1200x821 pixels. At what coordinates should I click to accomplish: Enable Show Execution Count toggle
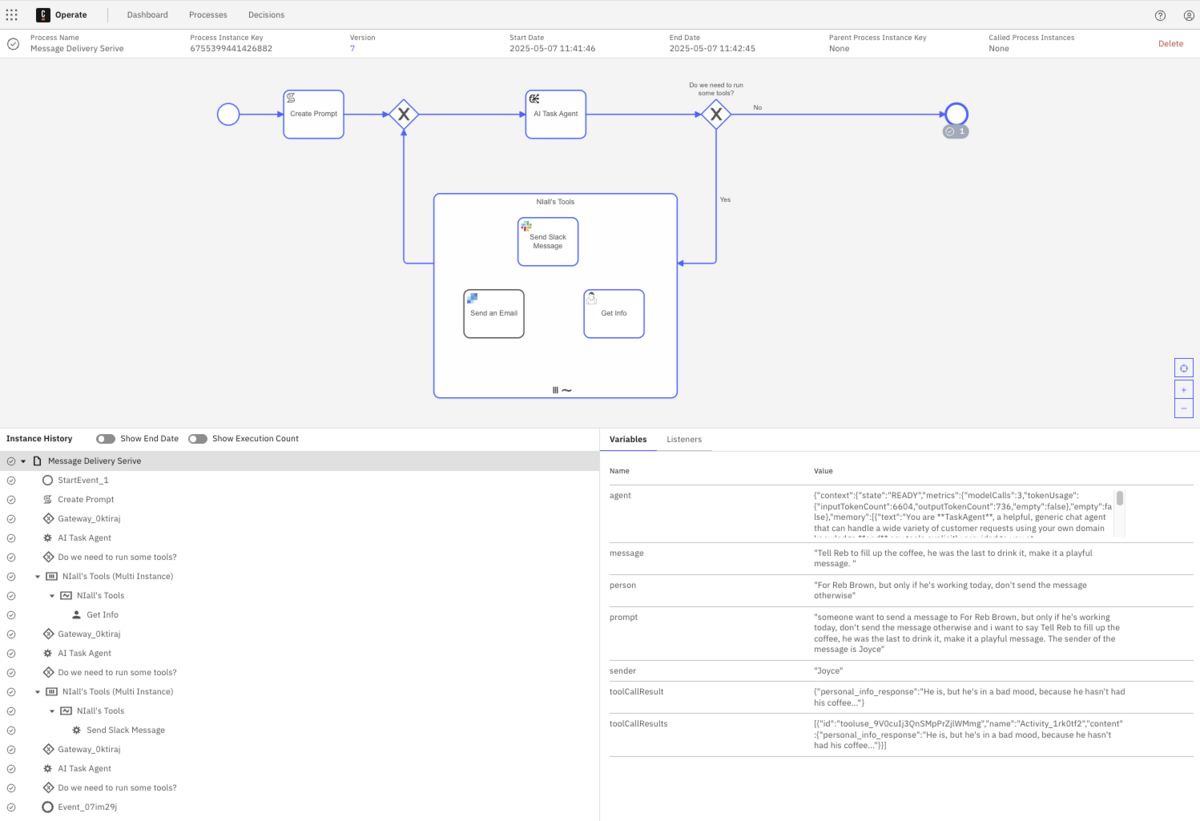click(197, 439)
